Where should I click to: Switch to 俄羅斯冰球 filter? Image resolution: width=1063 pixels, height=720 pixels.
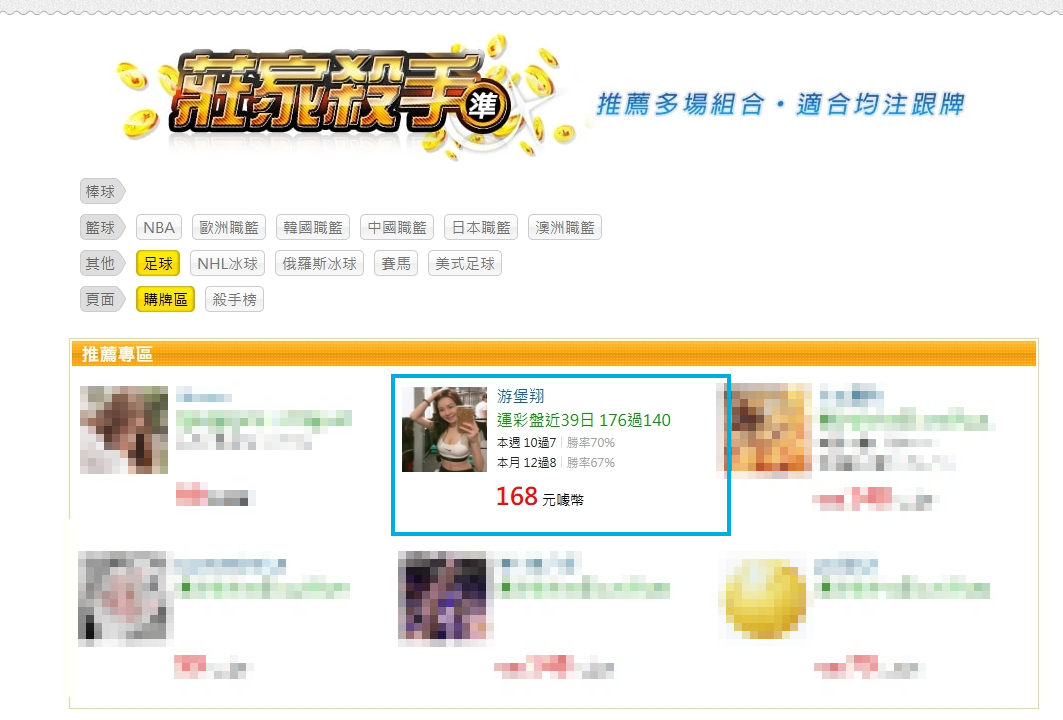coord(319,264)
